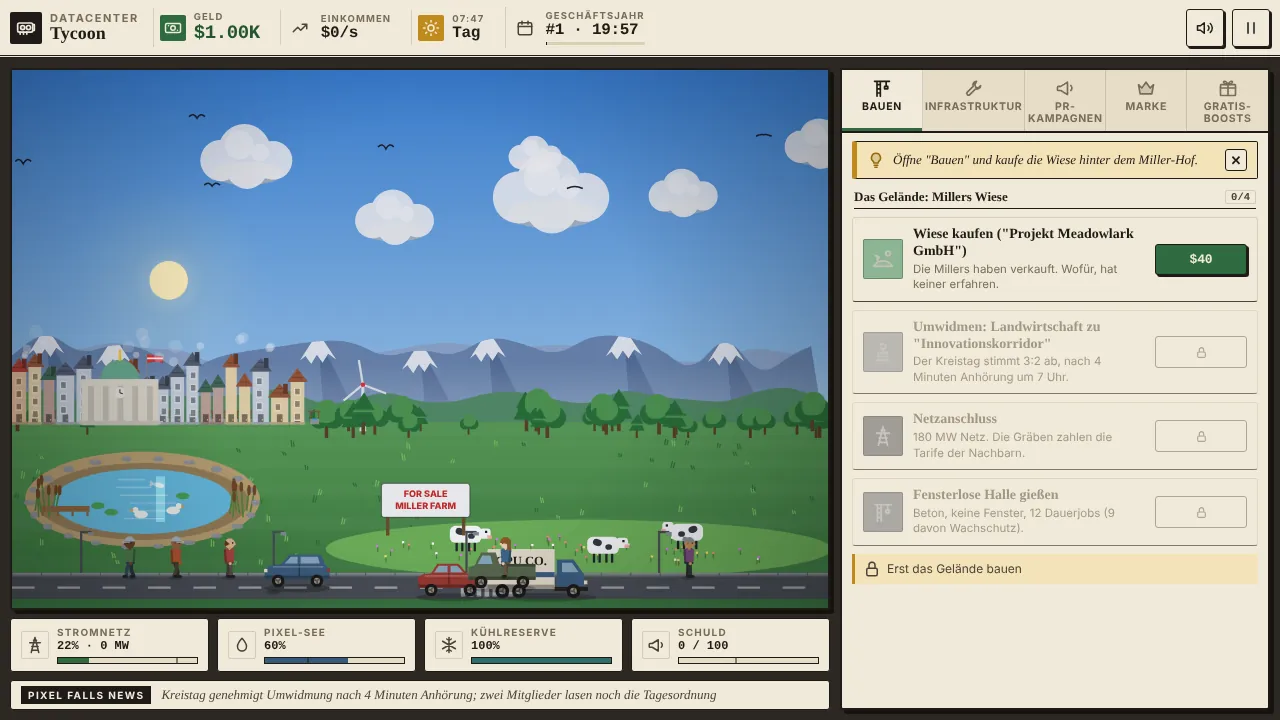Click the sun in the sky

pyautogui.click(x=169, y=280)
